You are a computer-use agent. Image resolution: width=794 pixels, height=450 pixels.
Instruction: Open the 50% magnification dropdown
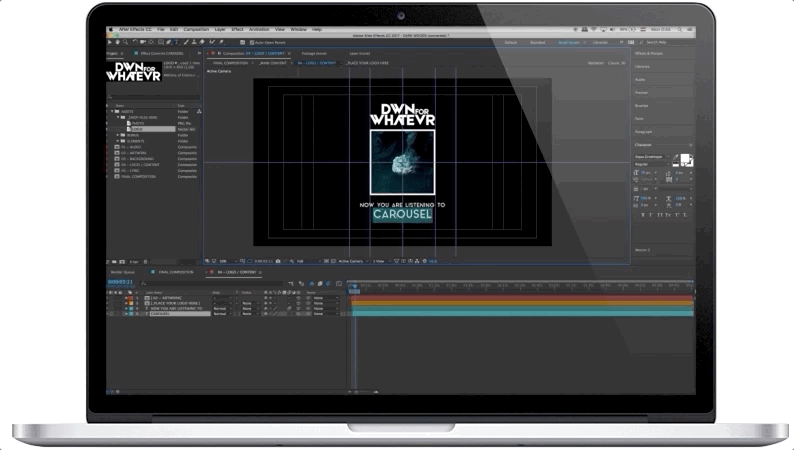coord(228,261)
